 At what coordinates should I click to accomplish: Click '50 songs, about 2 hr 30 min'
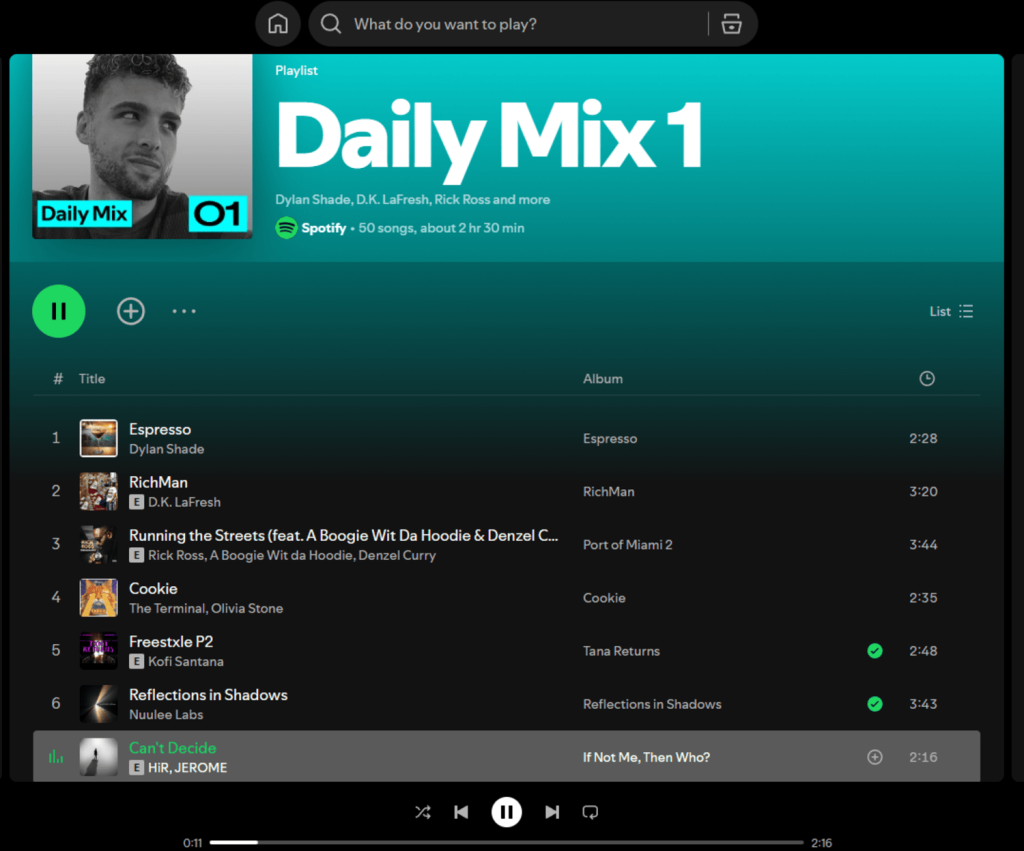[x=441, y=228]
